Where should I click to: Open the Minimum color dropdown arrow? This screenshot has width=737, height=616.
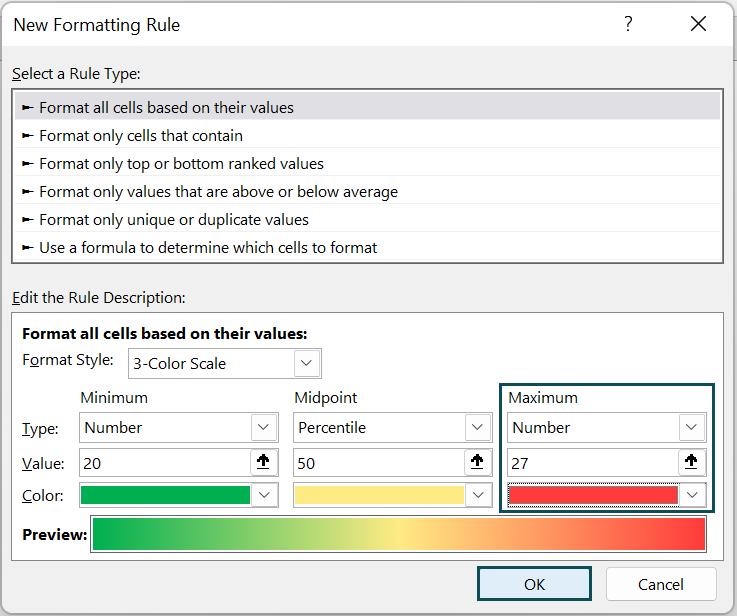click(265, 495)
